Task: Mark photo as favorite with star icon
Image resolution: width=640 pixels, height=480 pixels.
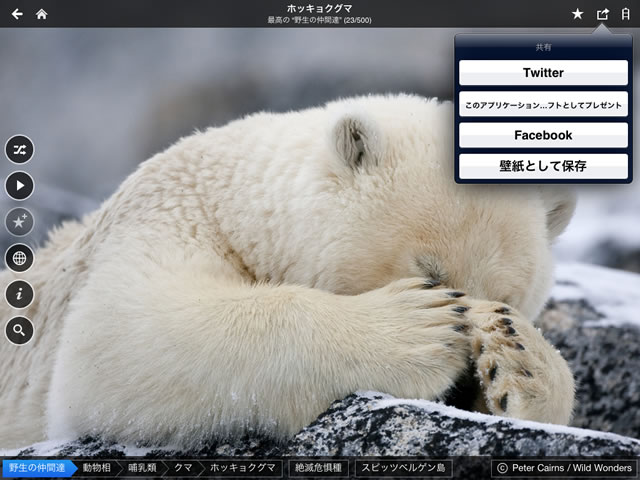Action: point(577,14)
